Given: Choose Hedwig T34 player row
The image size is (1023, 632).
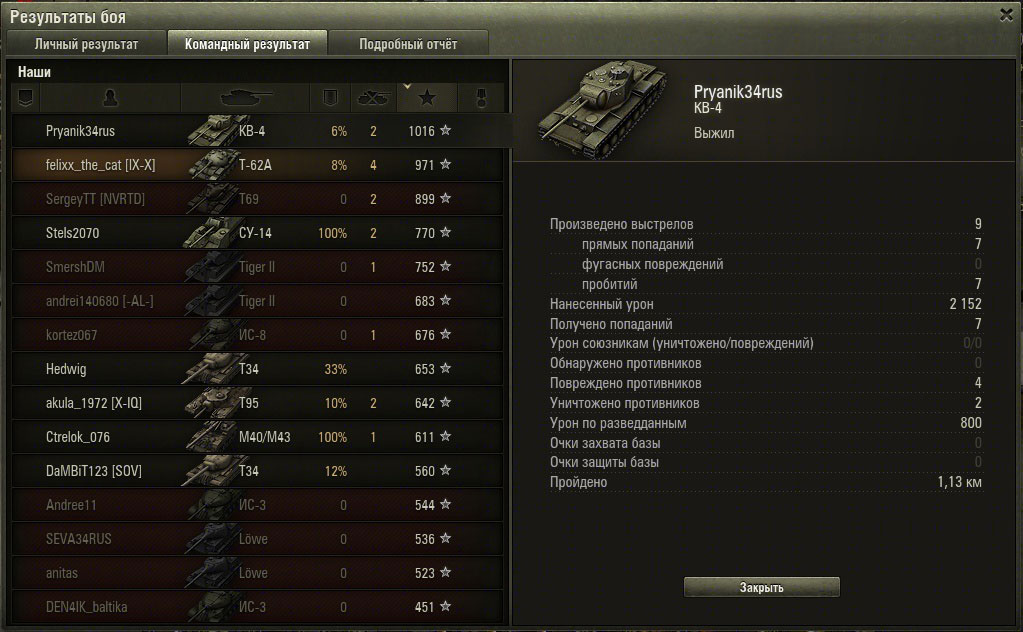Looking at the screenshot, I should coord(257,369).
